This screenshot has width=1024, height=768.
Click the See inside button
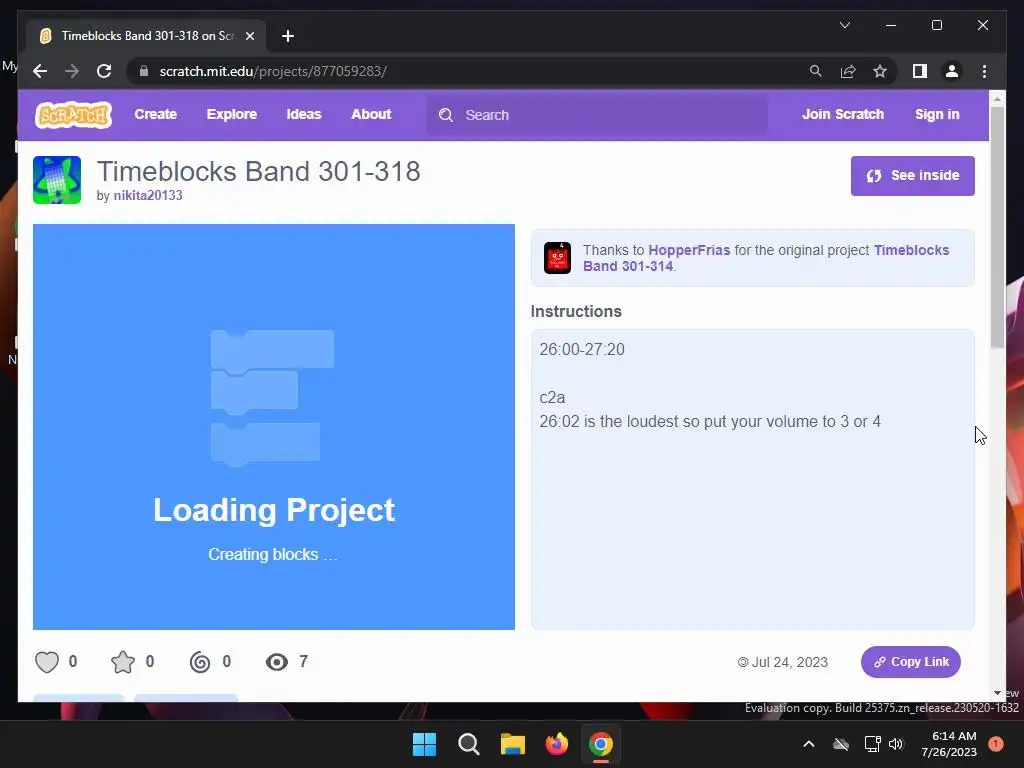click(912, 176)
